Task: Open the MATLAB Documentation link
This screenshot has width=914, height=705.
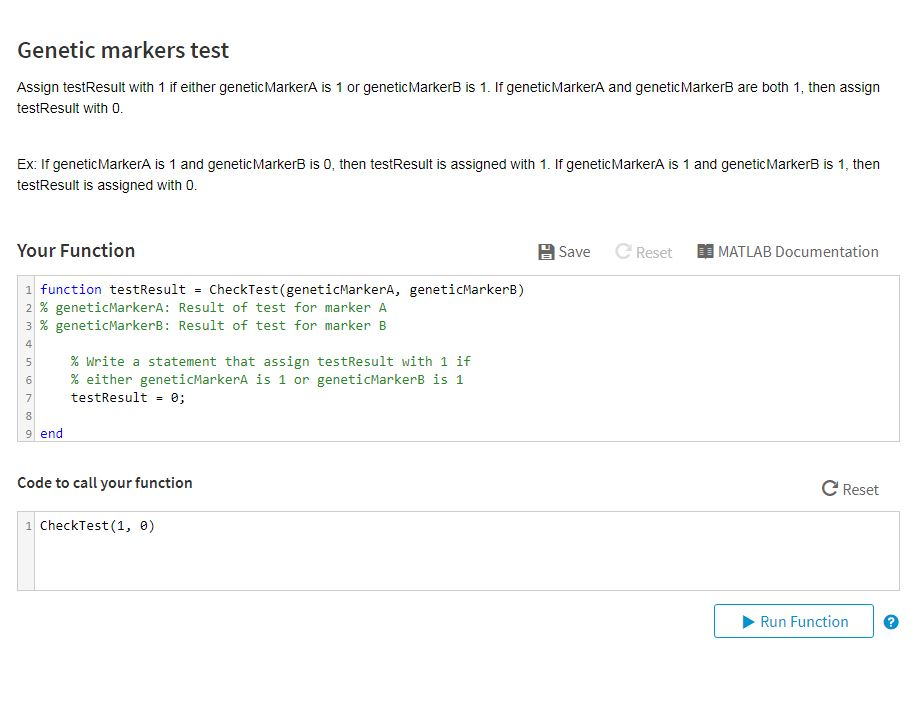Action: point(798,252)
